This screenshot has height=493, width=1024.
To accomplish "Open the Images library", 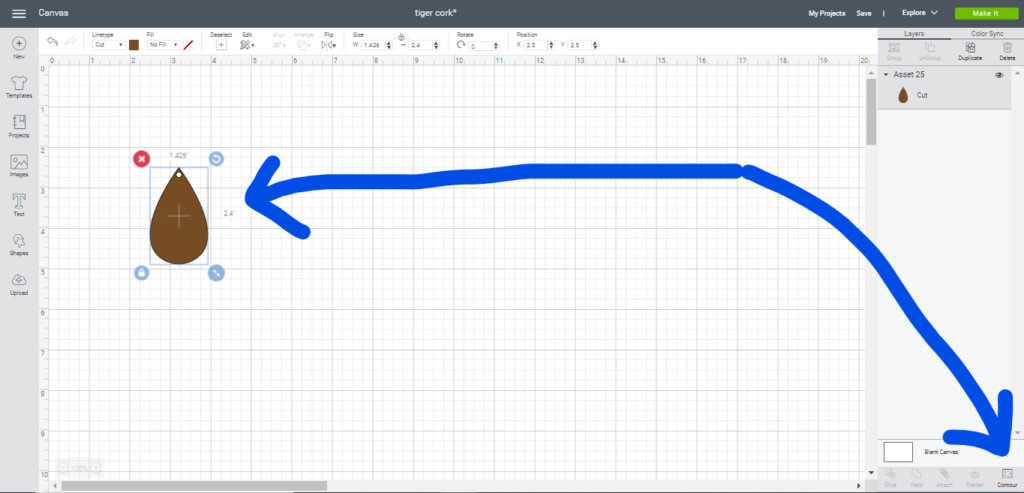I will point(19,165).
